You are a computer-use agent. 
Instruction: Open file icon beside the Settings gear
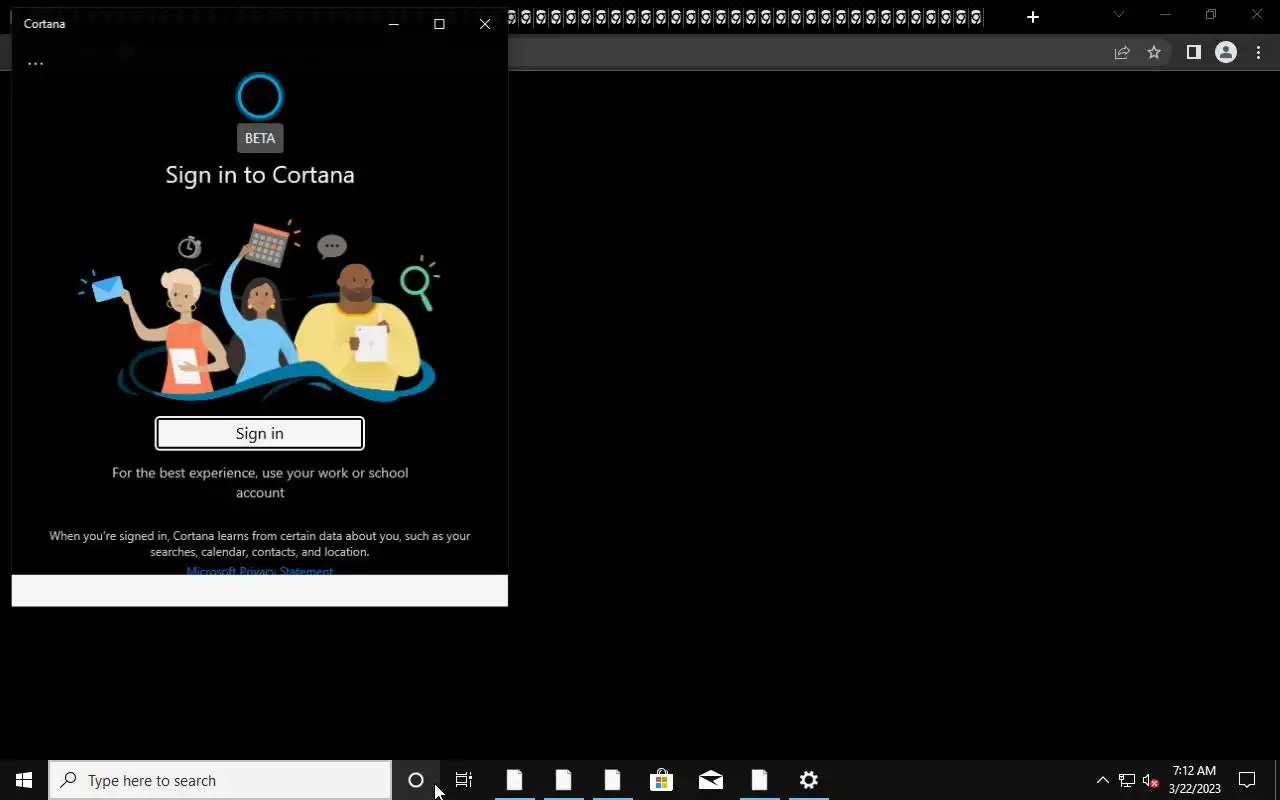(x=760, y=780)
